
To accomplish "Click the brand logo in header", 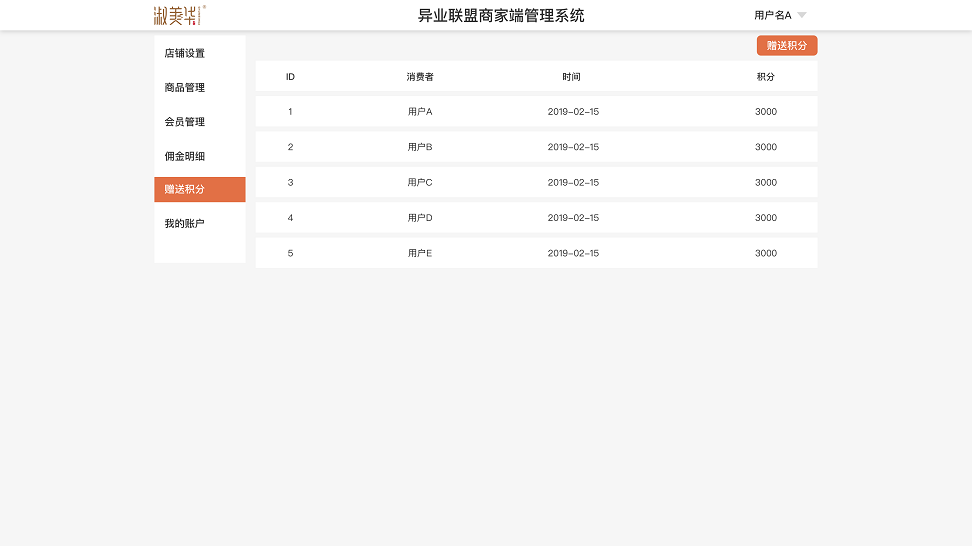I will 179,15.
